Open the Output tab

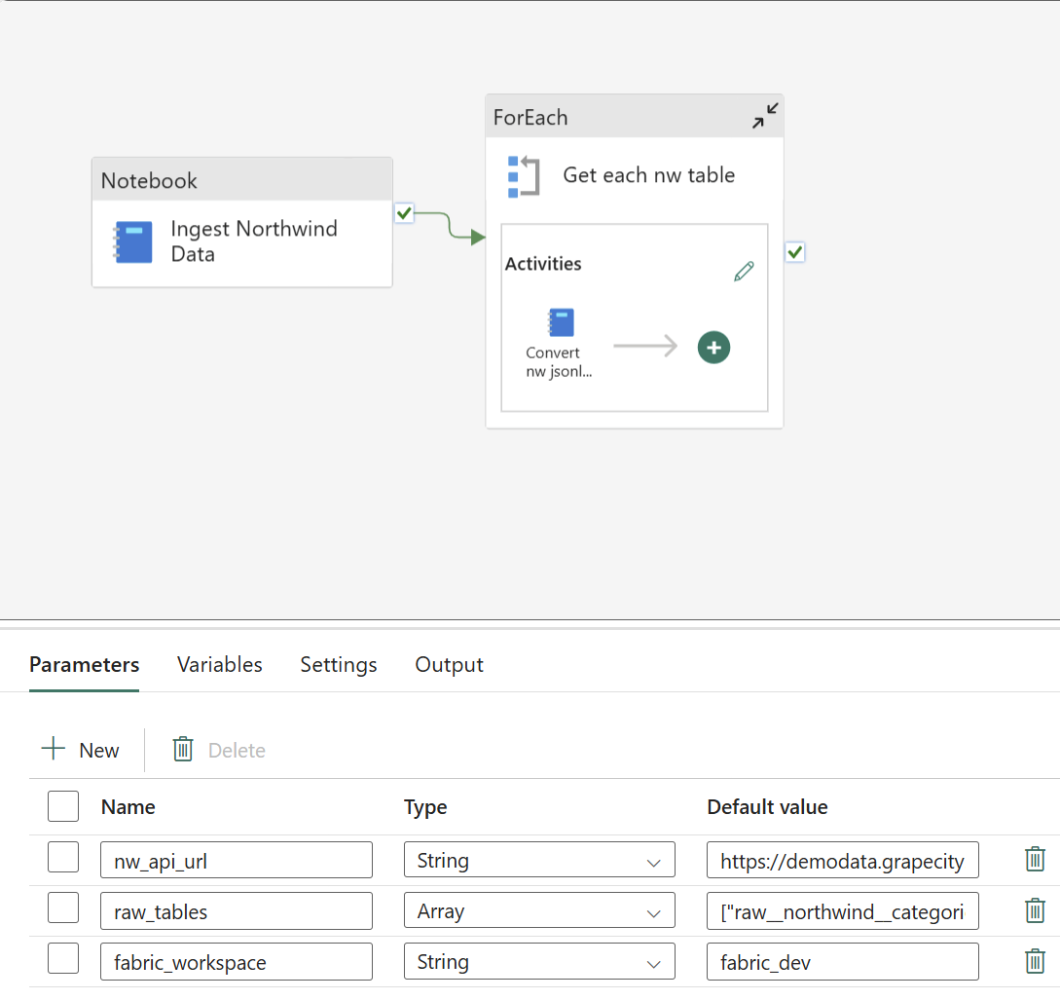(x=448, y=664)
